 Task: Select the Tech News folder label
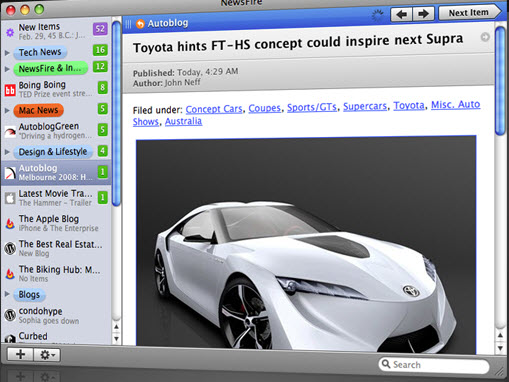tap(40, 52)
